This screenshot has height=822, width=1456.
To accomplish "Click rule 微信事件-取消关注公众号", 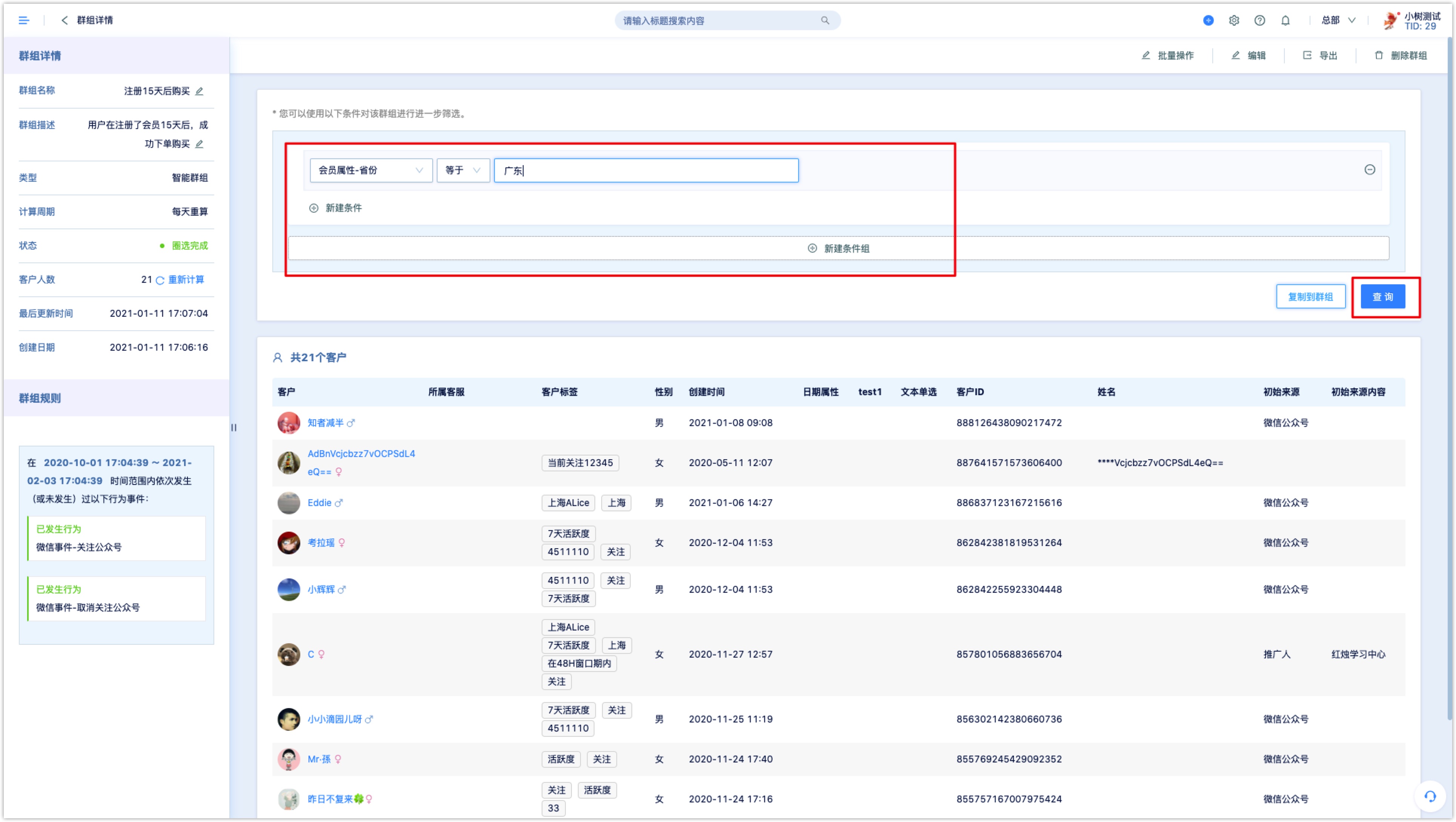I will coord(88,608).
